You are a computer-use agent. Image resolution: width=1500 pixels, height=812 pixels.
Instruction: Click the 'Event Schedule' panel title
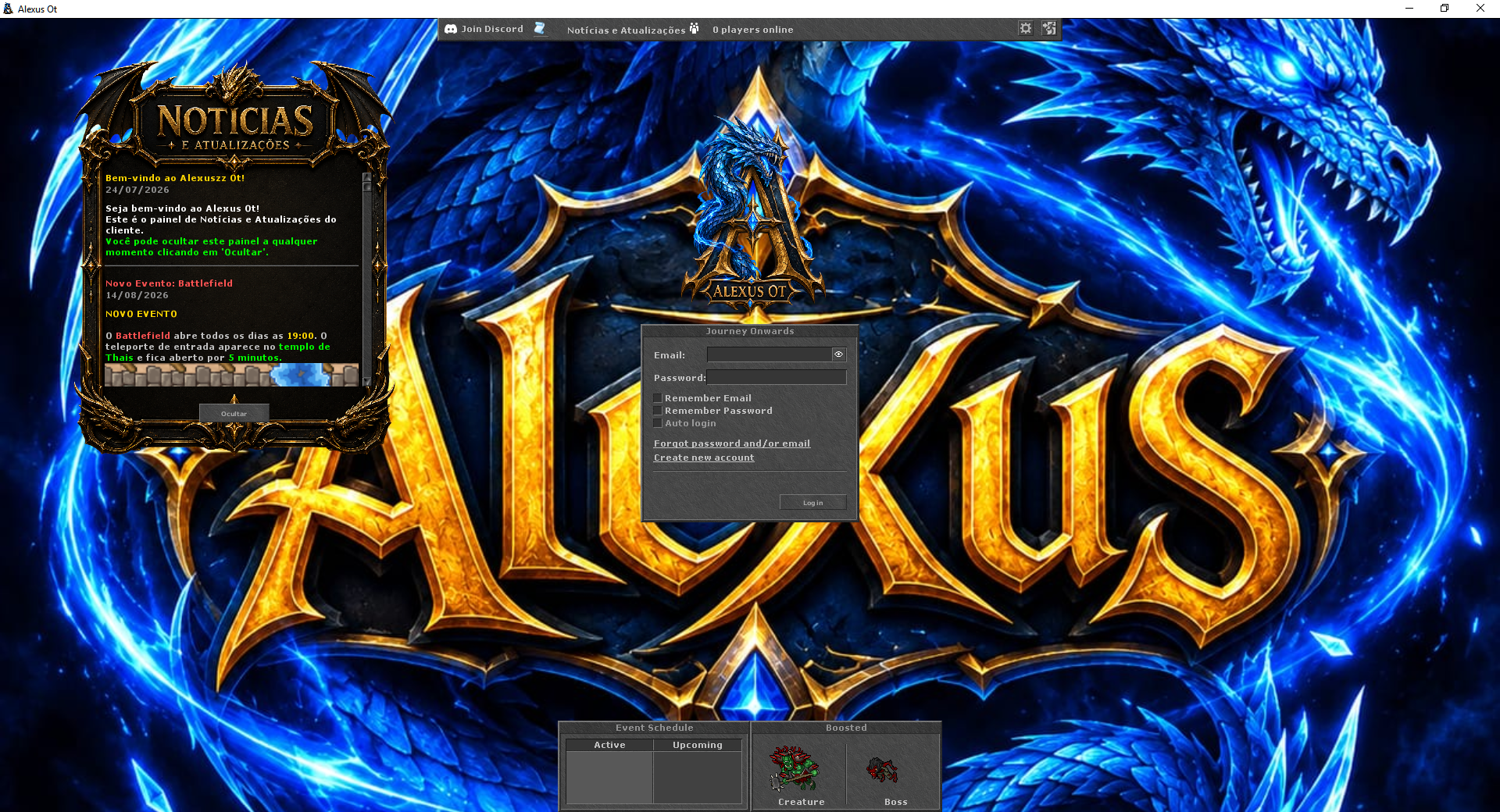pos(655,728)
